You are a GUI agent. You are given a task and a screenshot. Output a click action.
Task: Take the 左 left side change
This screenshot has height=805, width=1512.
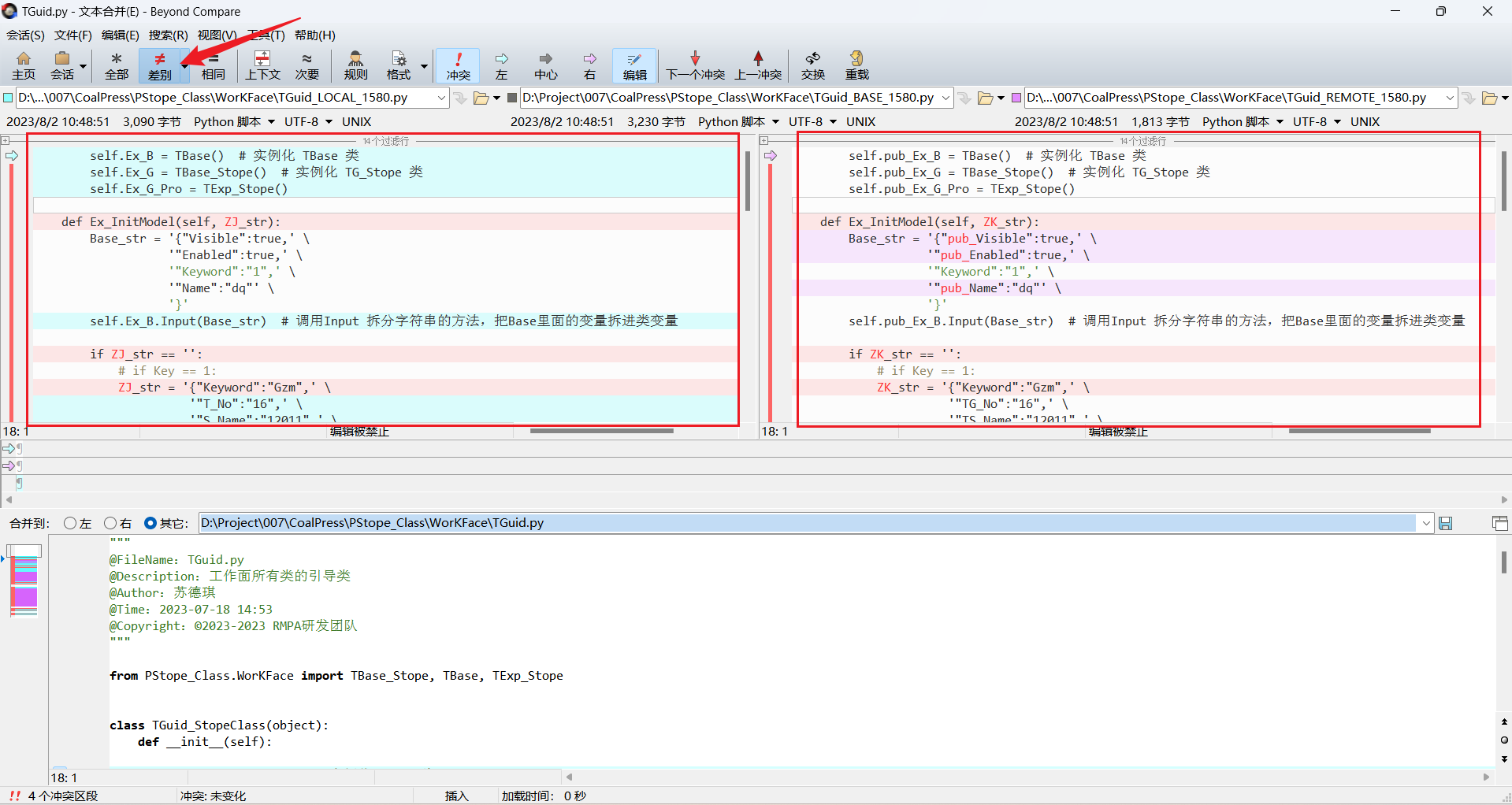pyautogui.click(x=501, y=65)
